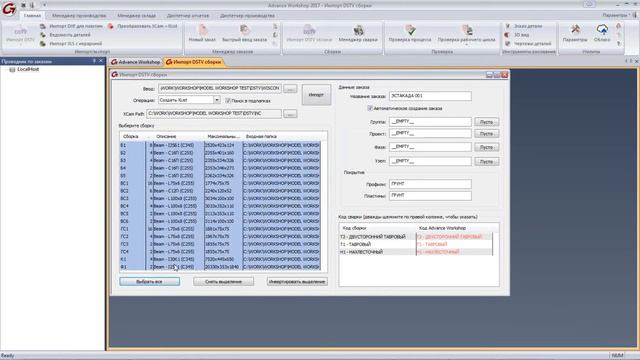Toggle Поиск в подпапках checkbox
The width and height of the screenshot is (640, 360).
pos(228,100)
